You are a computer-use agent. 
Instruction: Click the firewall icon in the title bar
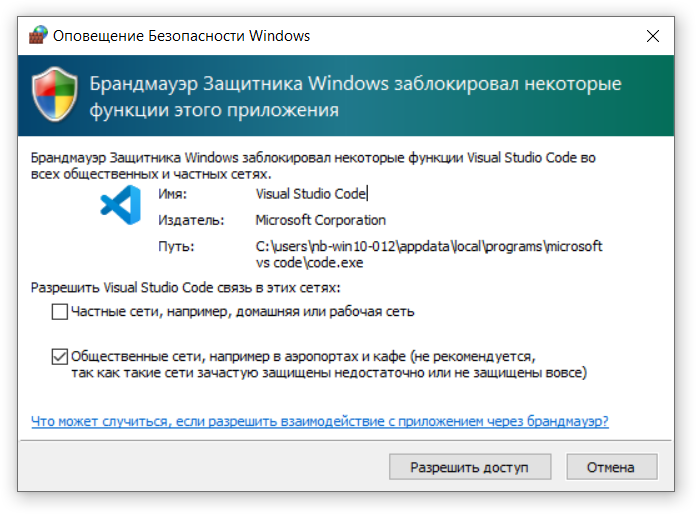tap(38, 36)
